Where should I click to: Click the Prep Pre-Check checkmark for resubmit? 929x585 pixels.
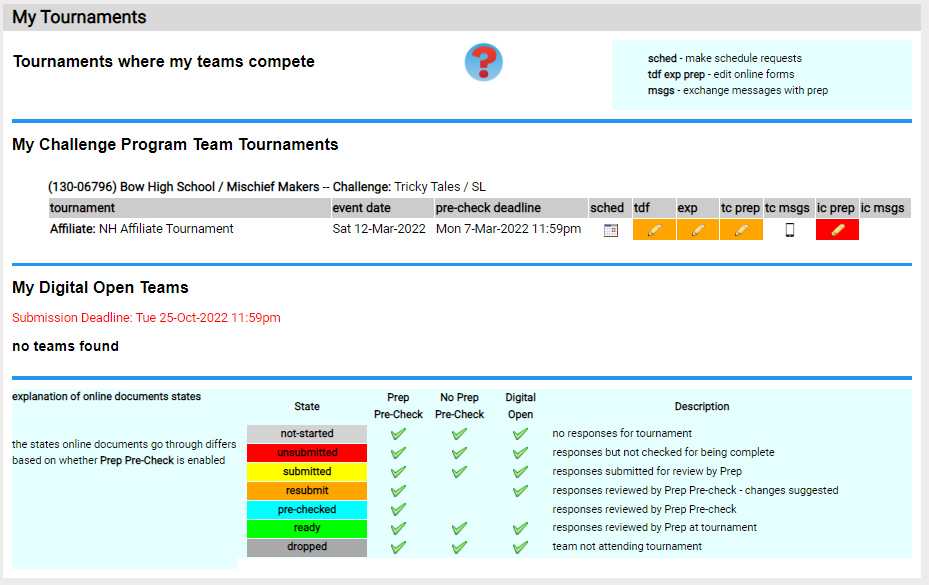(x=398, y=491)
